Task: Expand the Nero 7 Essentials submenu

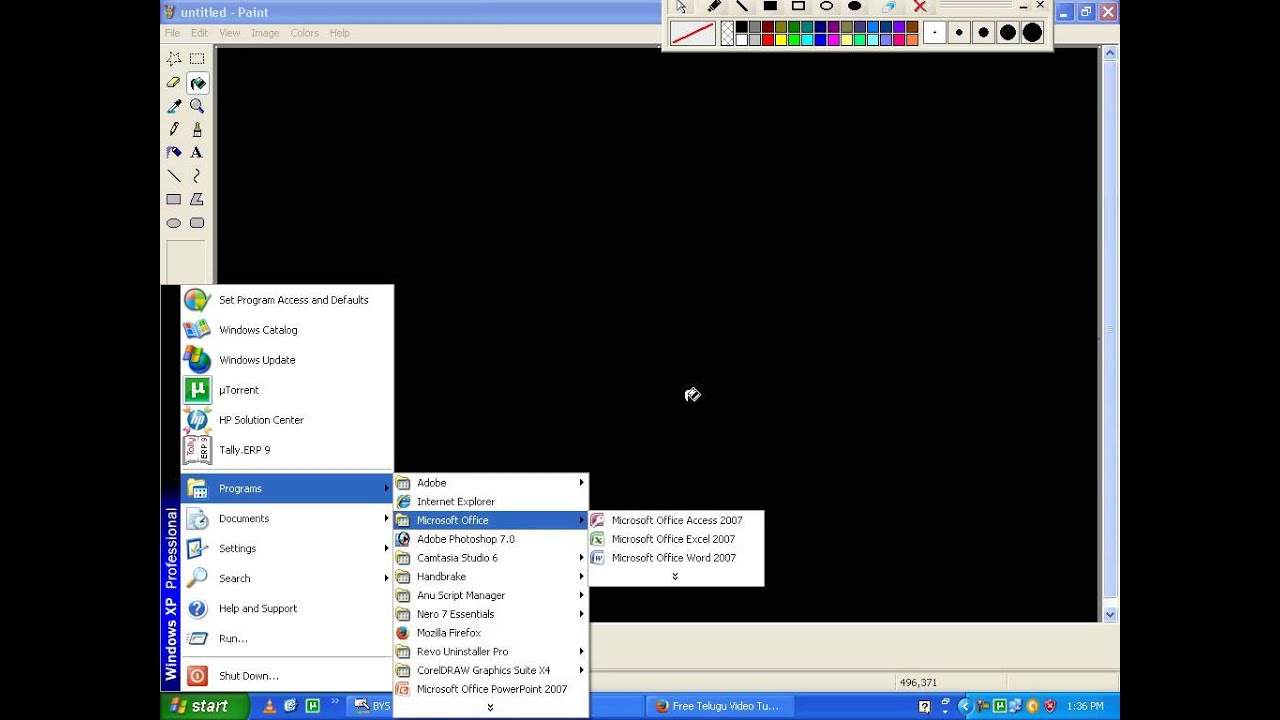Action: (490, 614)
